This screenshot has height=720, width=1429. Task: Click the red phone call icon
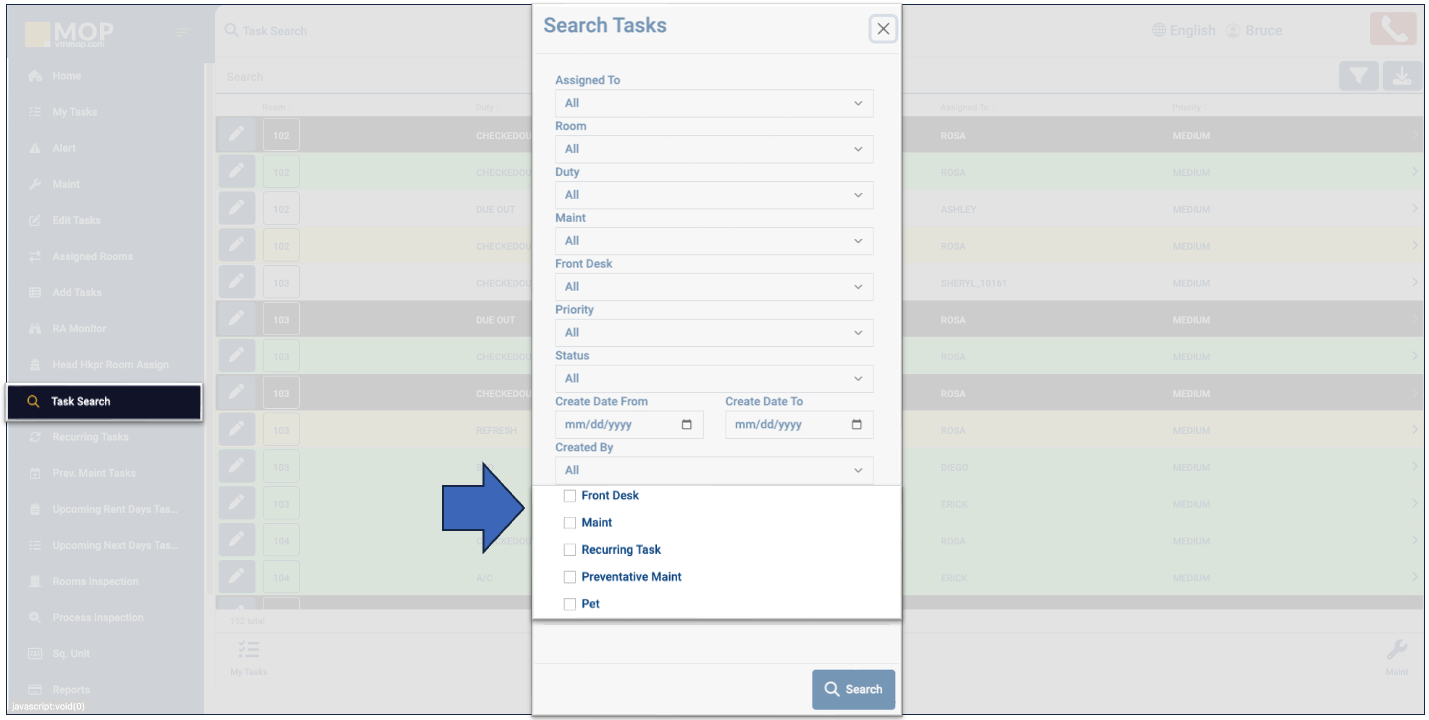tap(1393, 30)
